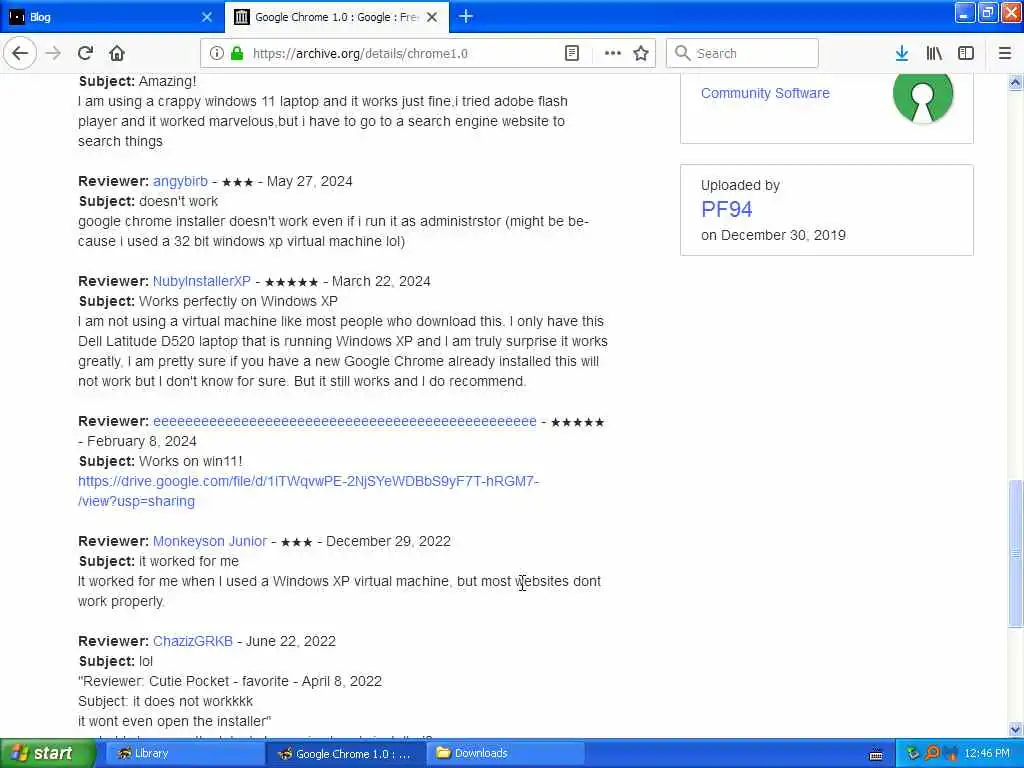The image size is (1024, 768).
Task: Click the text 'Works perfectly on Windows XP'
Action: click(238, 301)
